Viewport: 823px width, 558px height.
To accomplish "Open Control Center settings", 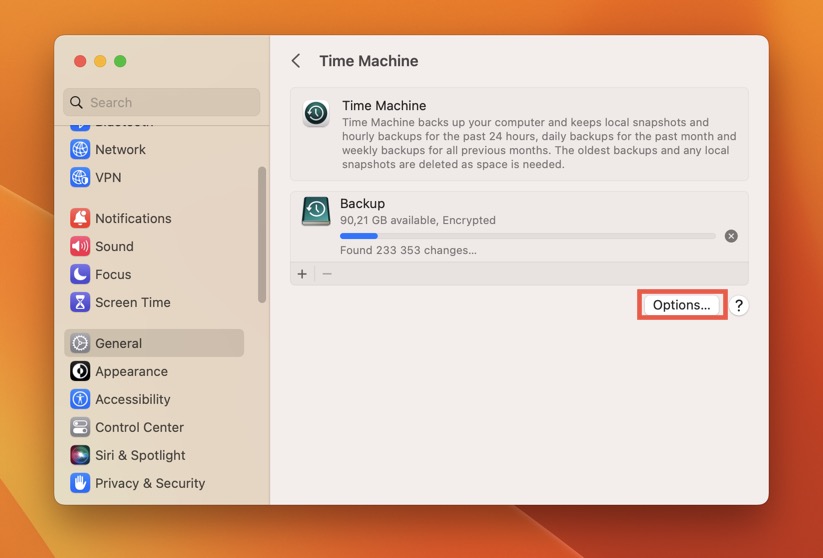I will (x=139, y=427).
